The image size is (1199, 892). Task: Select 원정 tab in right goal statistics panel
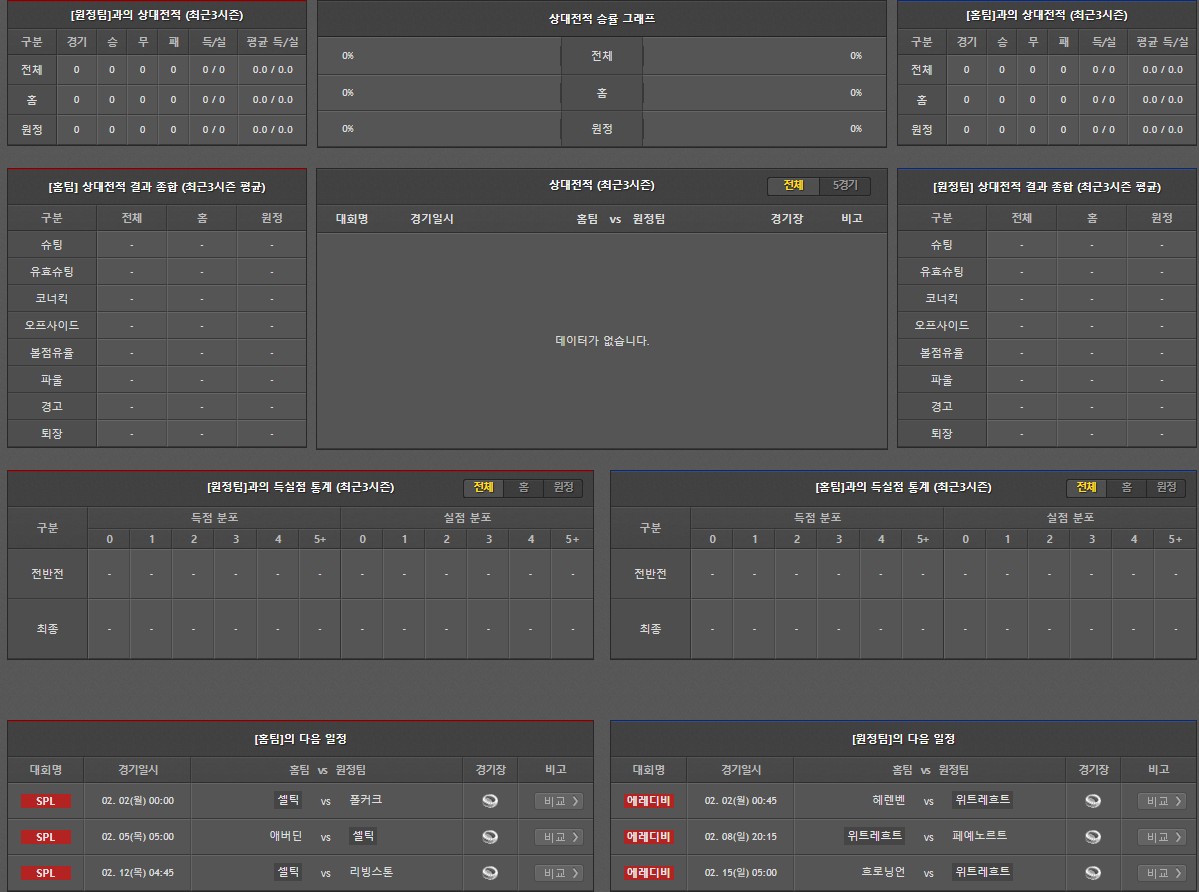pyautogui.click(x=1166, y=487)
